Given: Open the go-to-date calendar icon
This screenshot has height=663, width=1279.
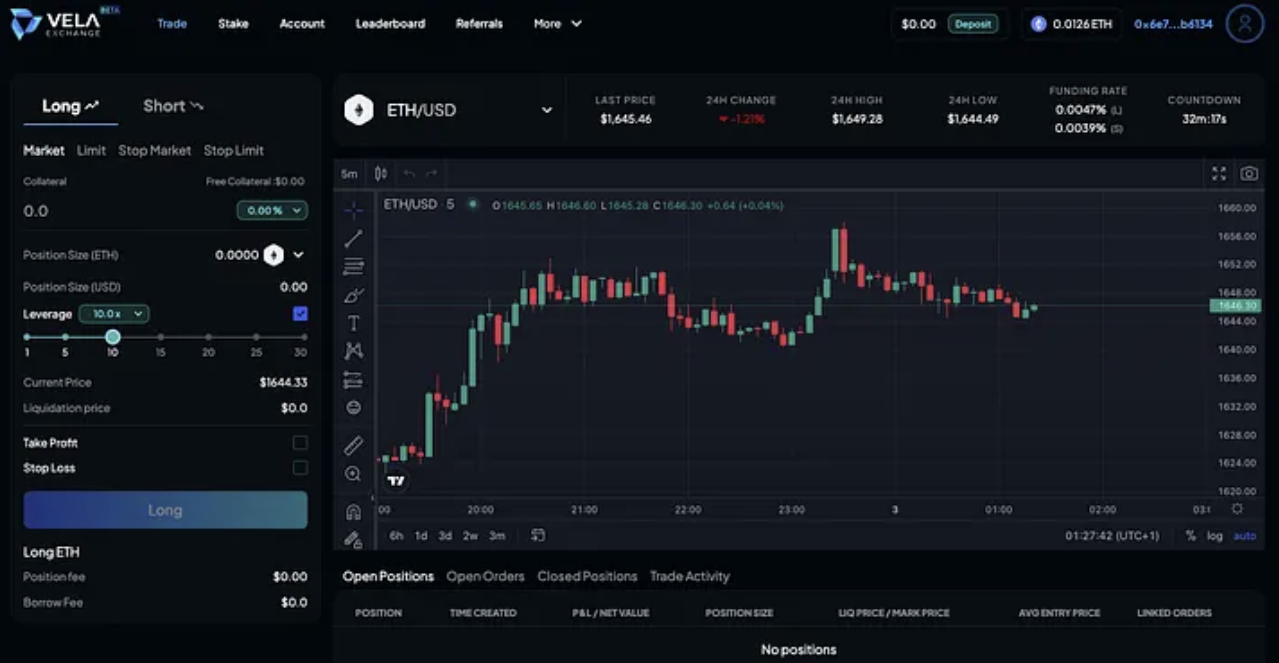Looking at the screenshot, I should point(538,535).
